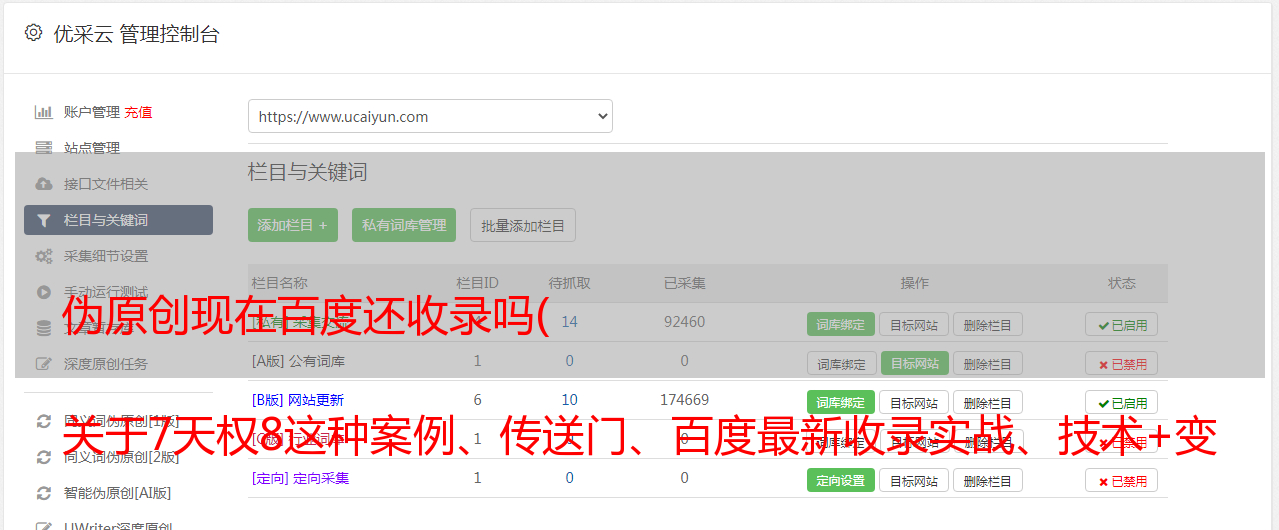The width and height of the screenshot is (1279, 530).
Task: Click the 批量添加栏目 button
Action: coord(523,225)
